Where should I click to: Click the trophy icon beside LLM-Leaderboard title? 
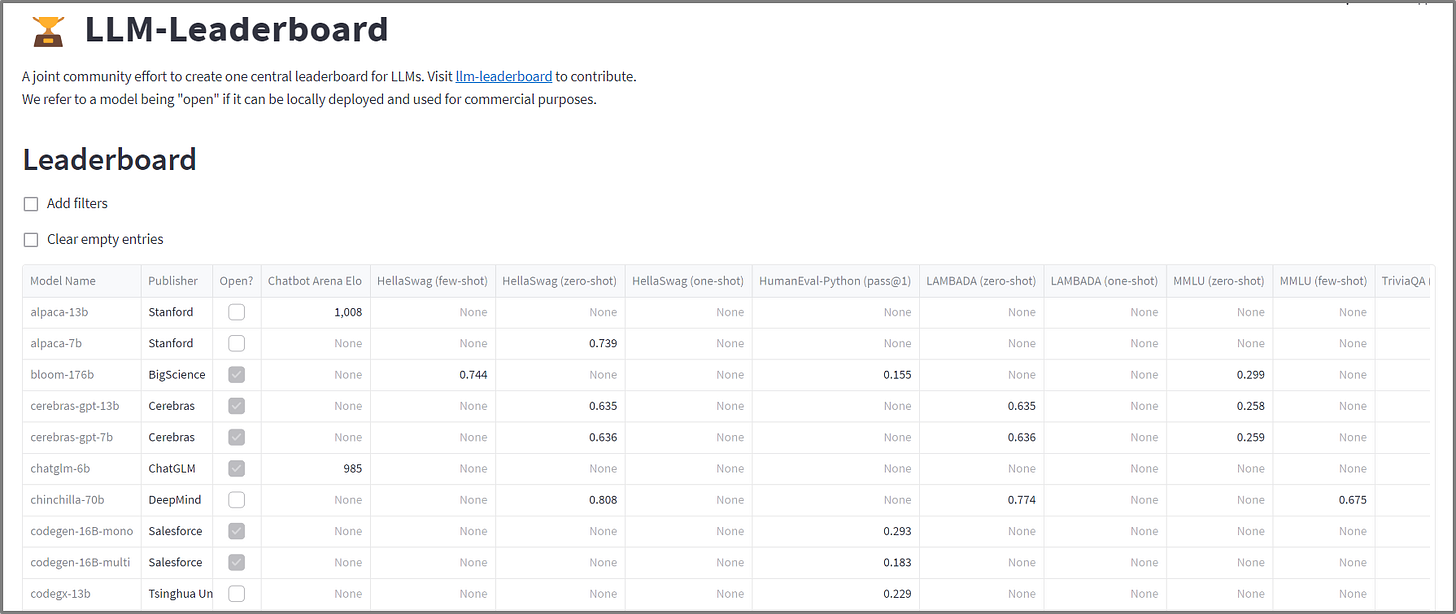pos(47,31)
